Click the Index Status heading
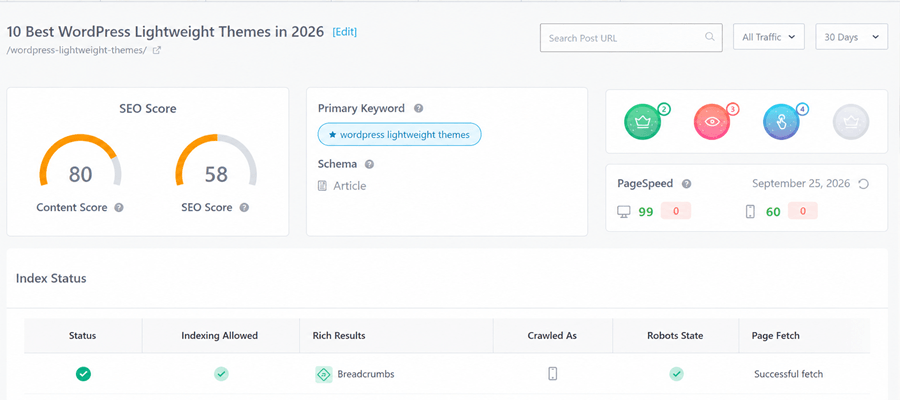The height and width of the screenshot is (400, 900). point(51,278)
